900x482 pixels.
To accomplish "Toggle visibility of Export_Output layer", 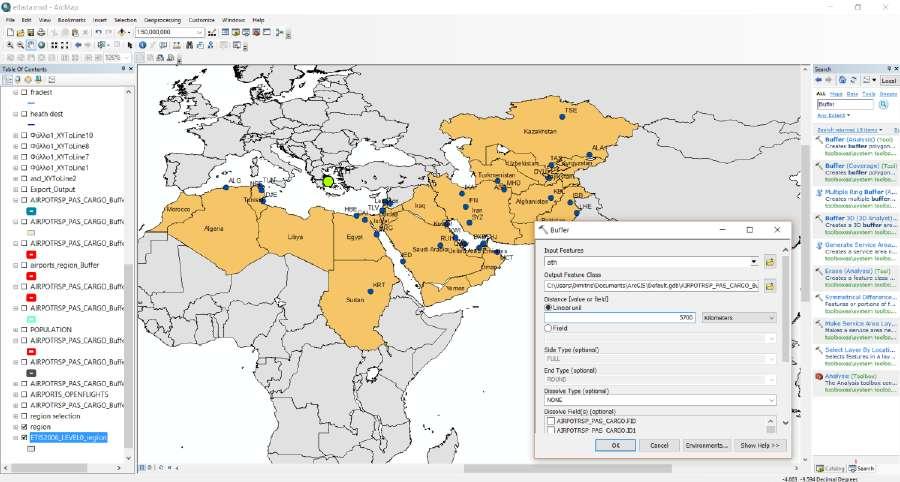I will tap(24, 189).
